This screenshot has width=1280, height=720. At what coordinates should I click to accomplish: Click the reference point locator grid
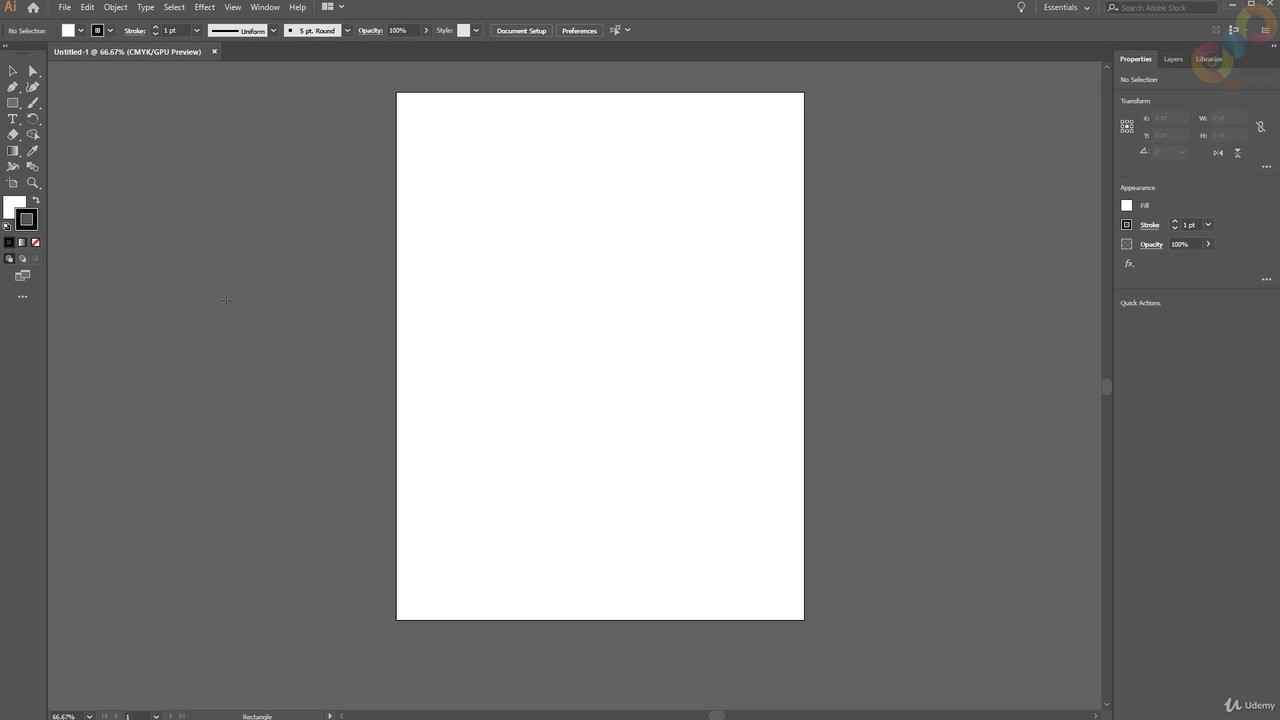pos(1127,126)
